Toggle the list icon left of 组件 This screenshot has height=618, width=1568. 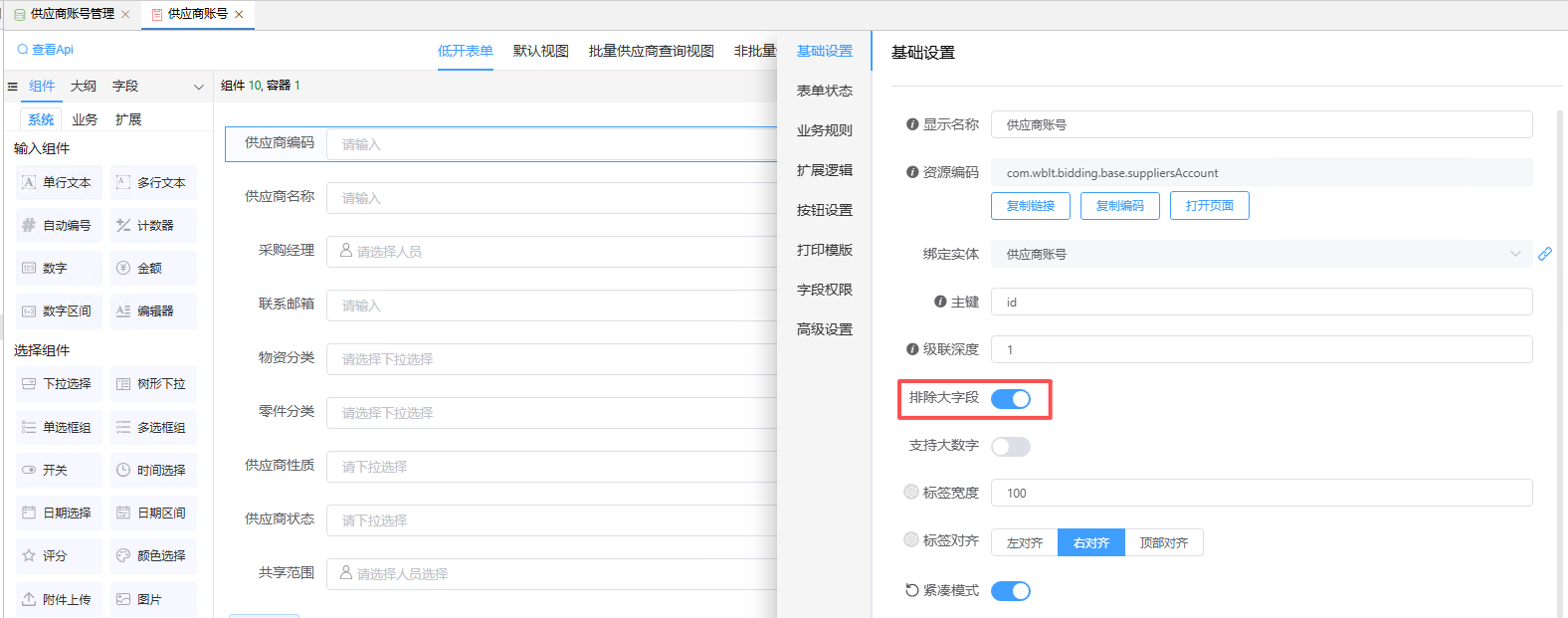[13, 87]
